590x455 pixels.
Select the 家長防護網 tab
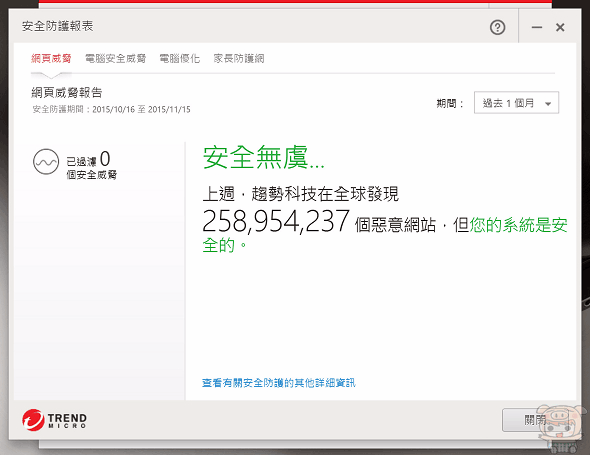[239, 58]
